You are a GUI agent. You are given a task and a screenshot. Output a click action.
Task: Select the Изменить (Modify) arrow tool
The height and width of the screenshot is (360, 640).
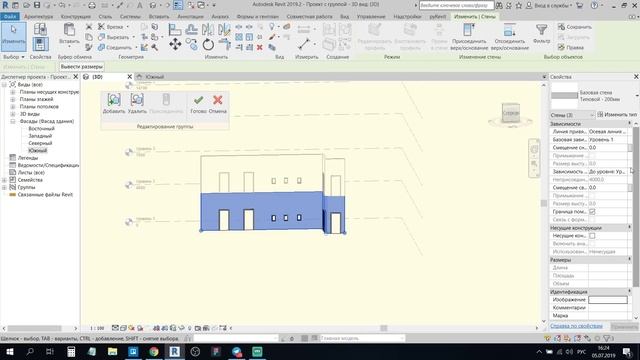coord(13,36)
